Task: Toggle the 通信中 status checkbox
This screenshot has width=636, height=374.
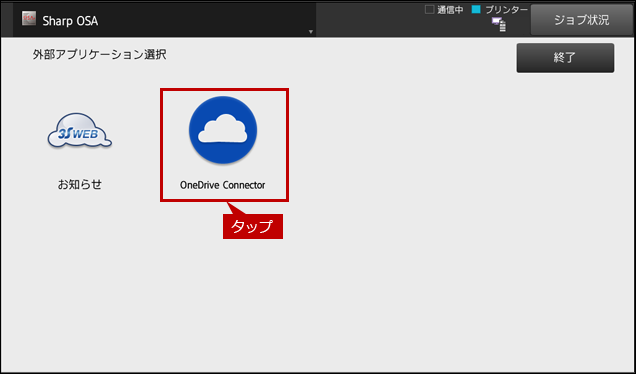Action: [429, 9]
